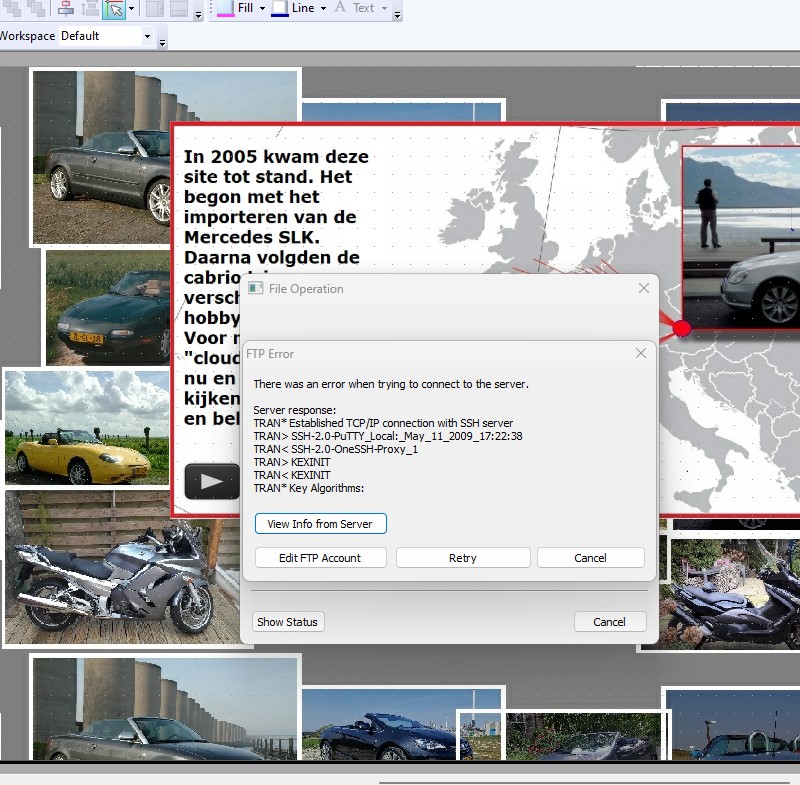Viewport: 800px width, 785px height.
Task: Click the black play button on canvas
Action: click(x=212, y=482)
